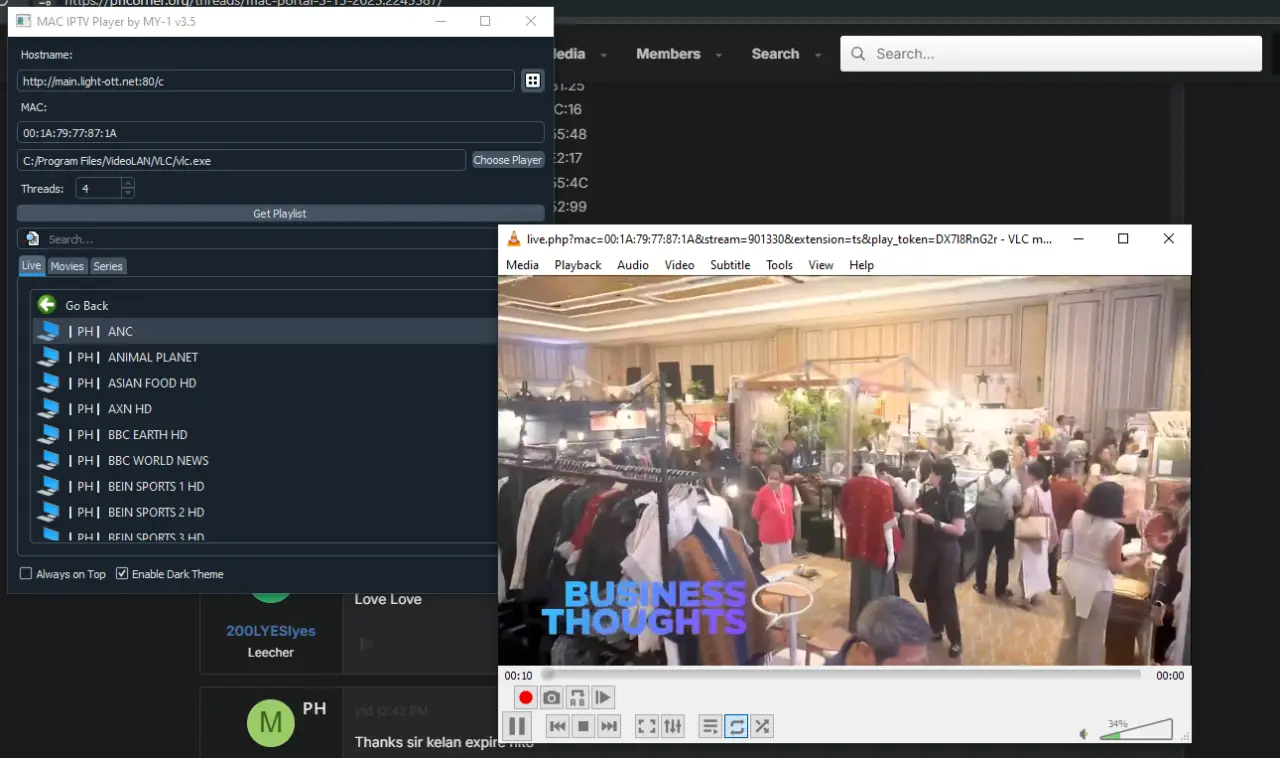
Task: Open the 200LYESlyes user profile link
Action: (271, 631)
